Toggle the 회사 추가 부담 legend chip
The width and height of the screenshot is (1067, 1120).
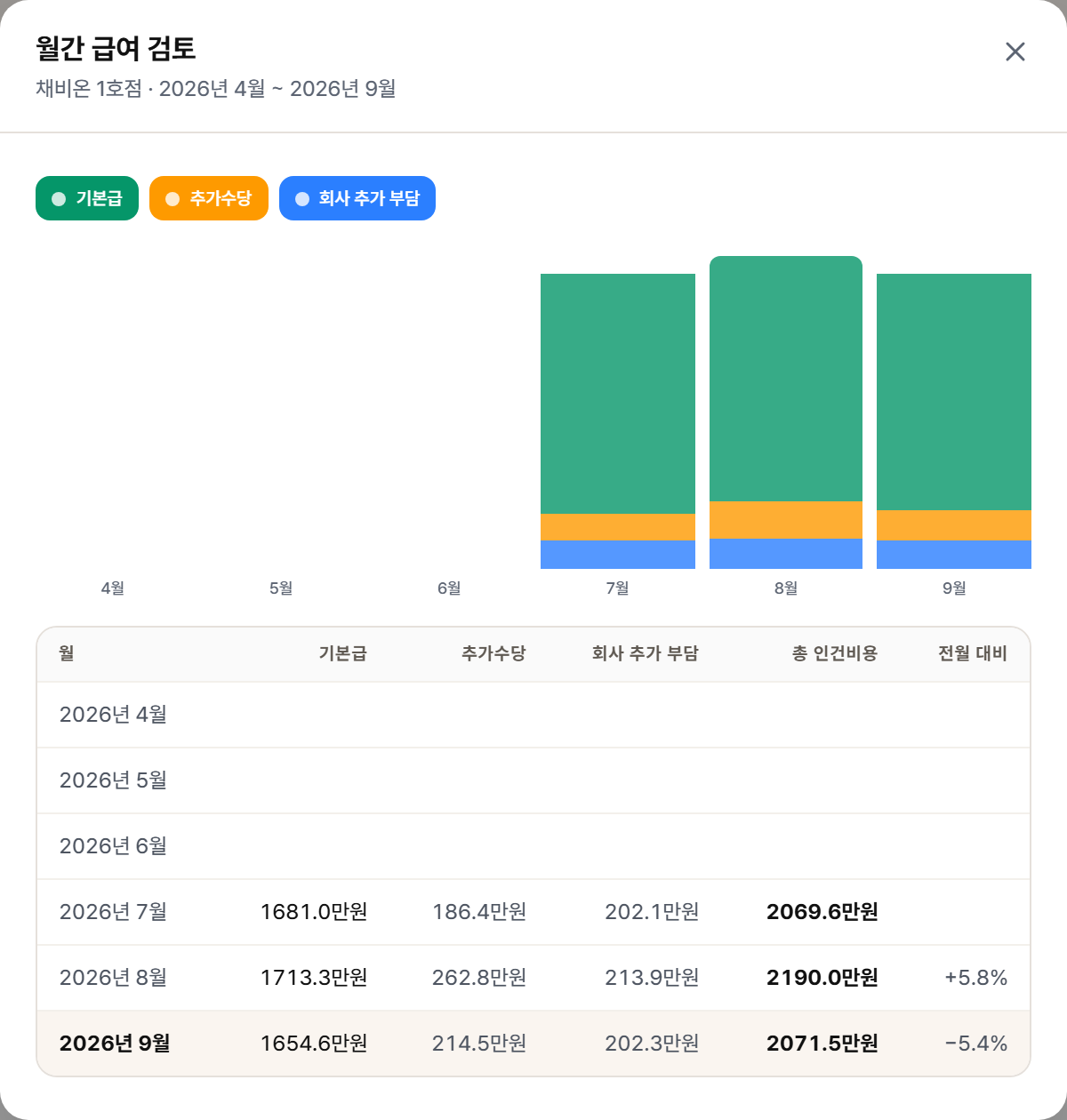click(357, 198)
